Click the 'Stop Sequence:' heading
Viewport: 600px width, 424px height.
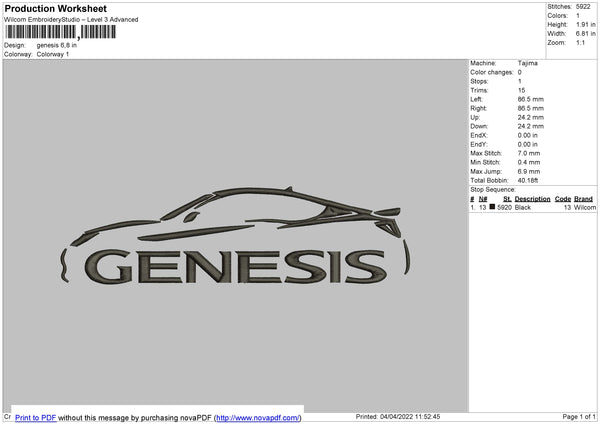coord(493,189)
